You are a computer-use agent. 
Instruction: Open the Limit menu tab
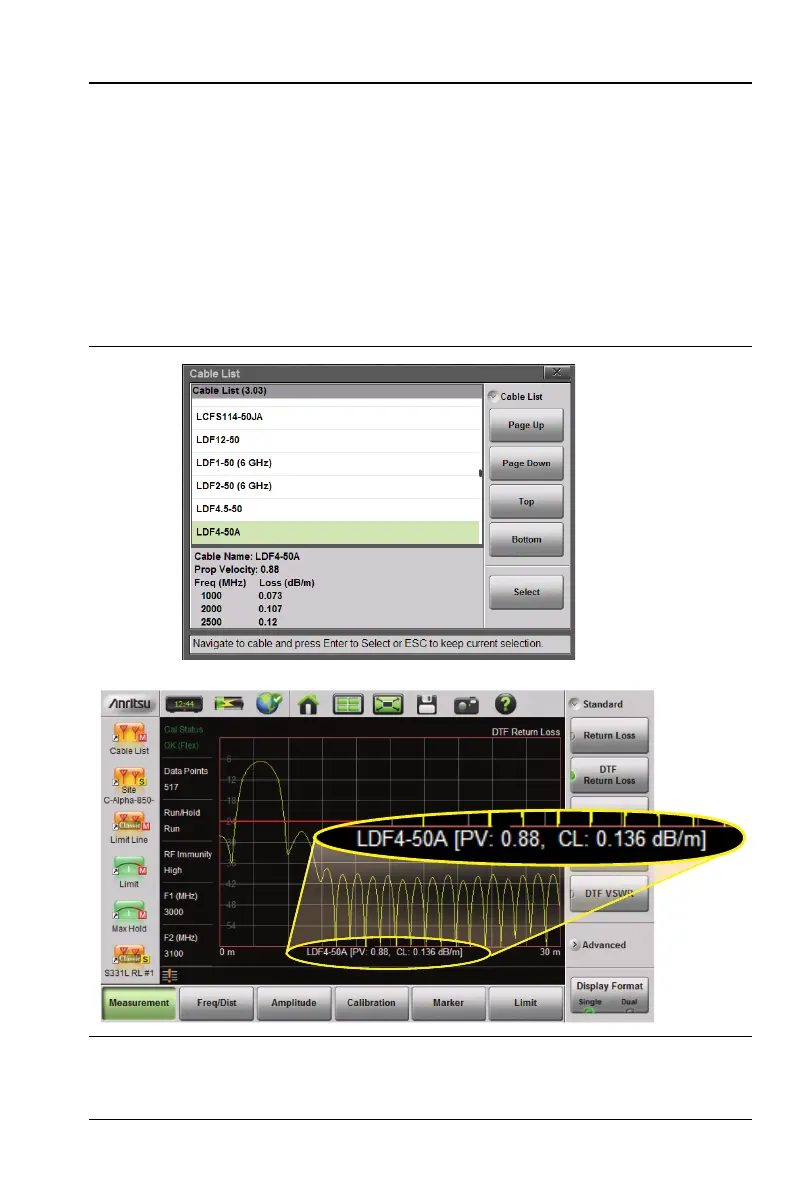coord(525,1003)
